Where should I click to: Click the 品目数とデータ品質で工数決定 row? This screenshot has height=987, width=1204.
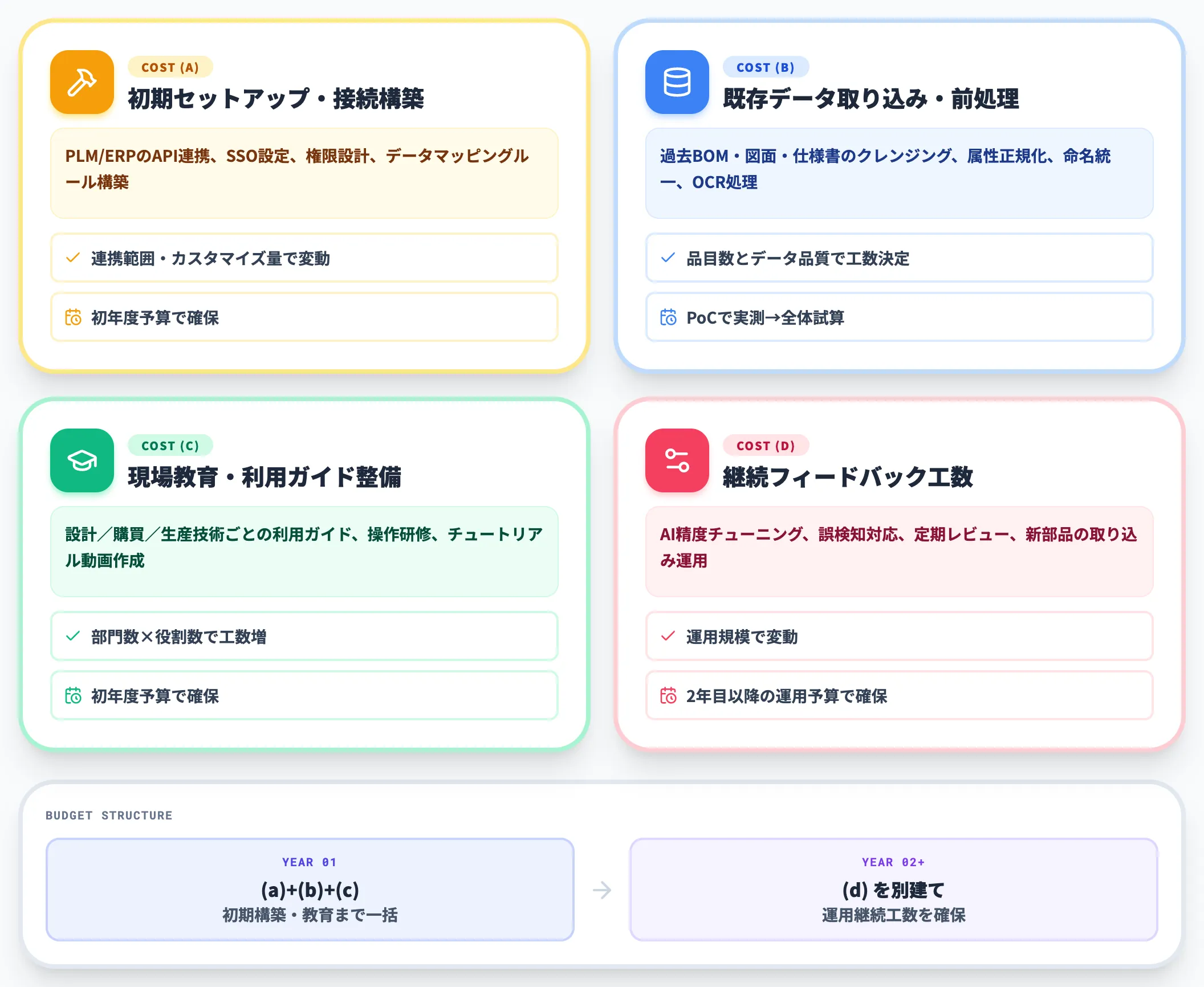tap(900, 258)
